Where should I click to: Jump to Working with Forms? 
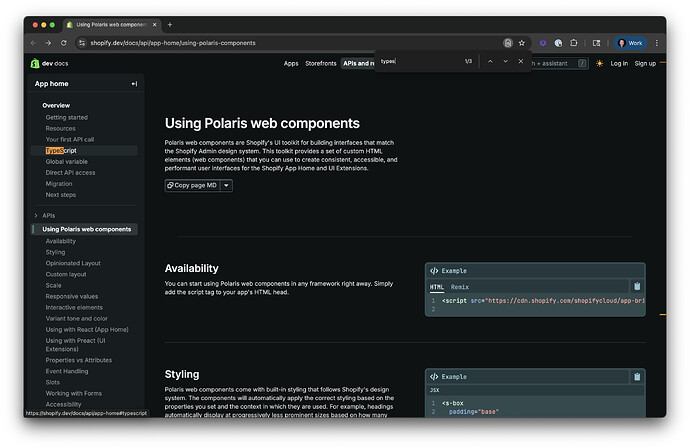click(73, 393)
